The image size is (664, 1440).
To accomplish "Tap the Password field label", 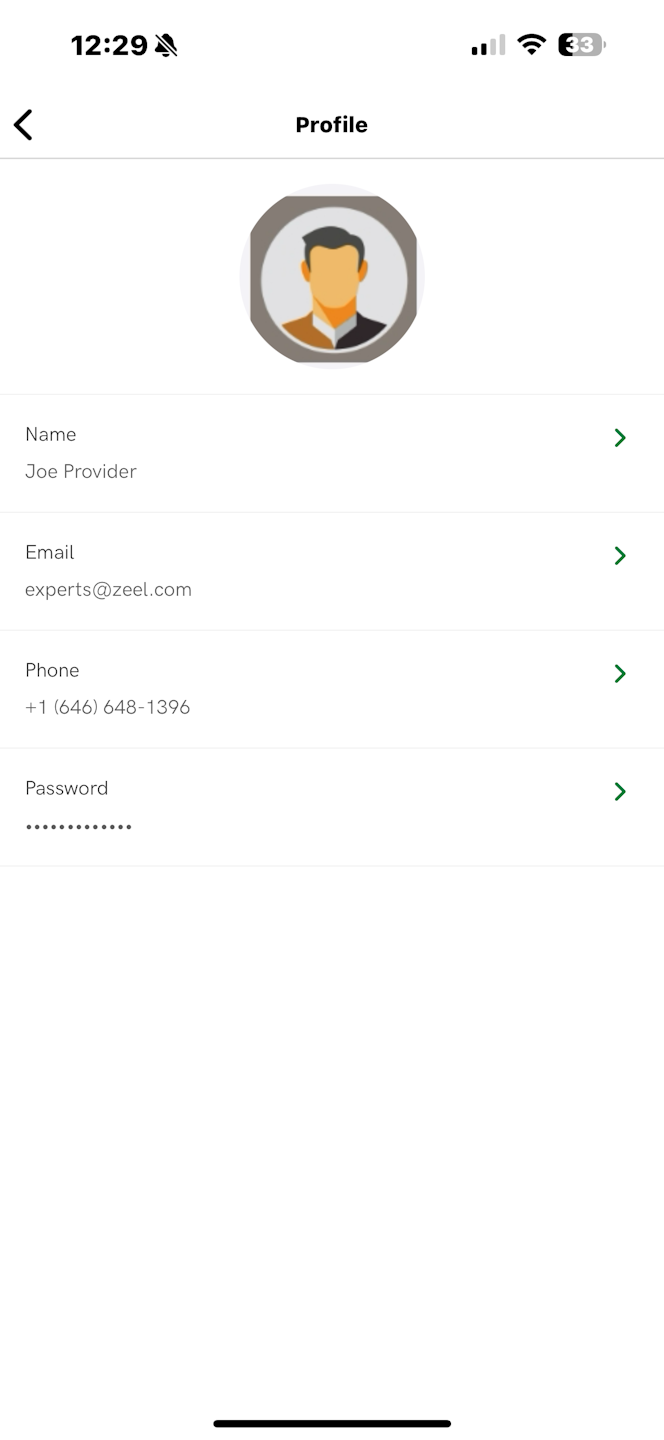I will point(67,788).
